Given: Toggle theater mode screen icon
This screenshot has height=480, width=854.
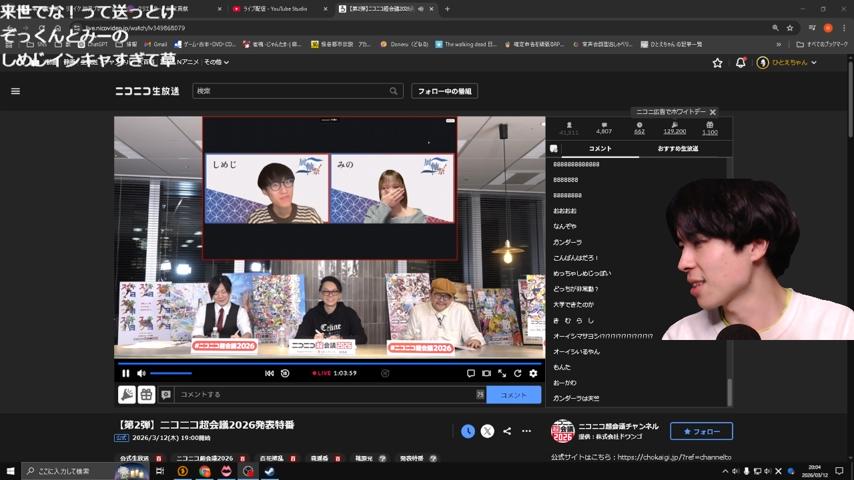Looking at the screenshot, I should tap(486, 373).
